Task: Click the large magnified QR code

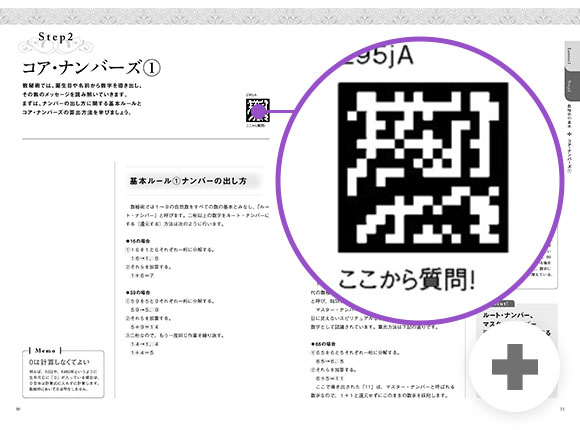Action: 423,168
